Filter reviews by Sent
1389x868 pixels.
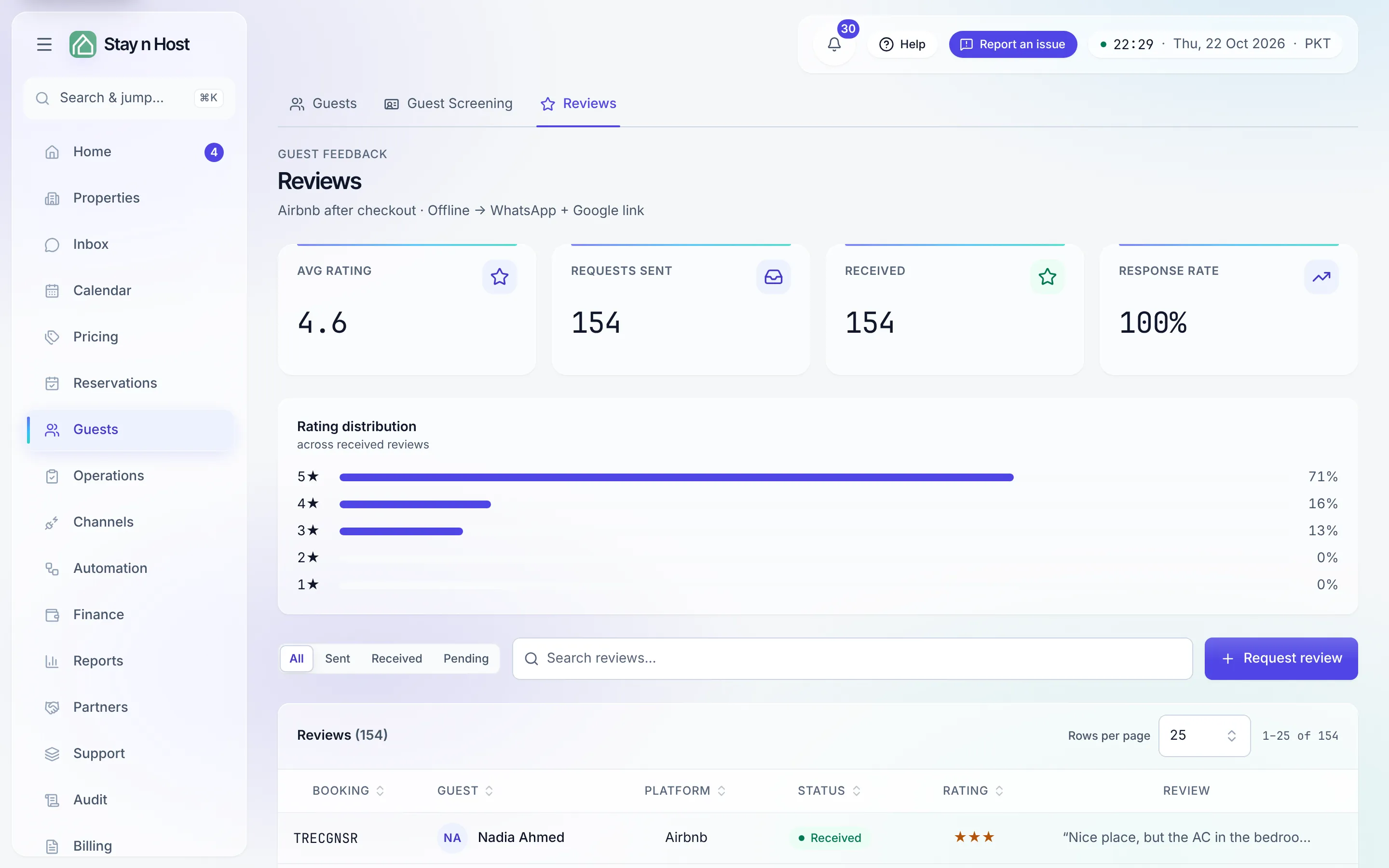[x=338, y=658]
